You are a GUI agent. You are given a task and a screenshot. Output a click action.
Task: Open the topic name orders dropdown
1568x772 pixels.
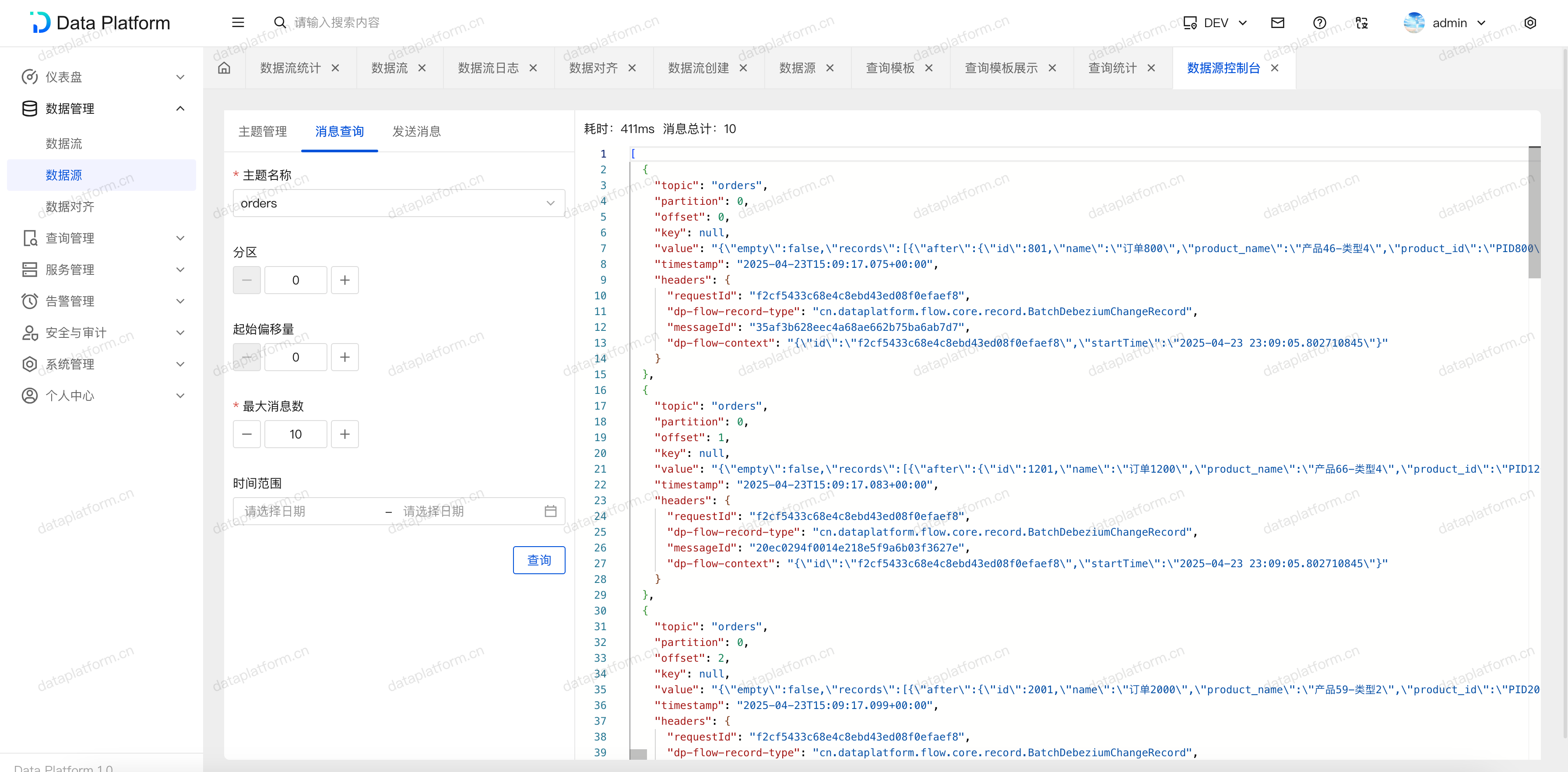pos(399,203)
